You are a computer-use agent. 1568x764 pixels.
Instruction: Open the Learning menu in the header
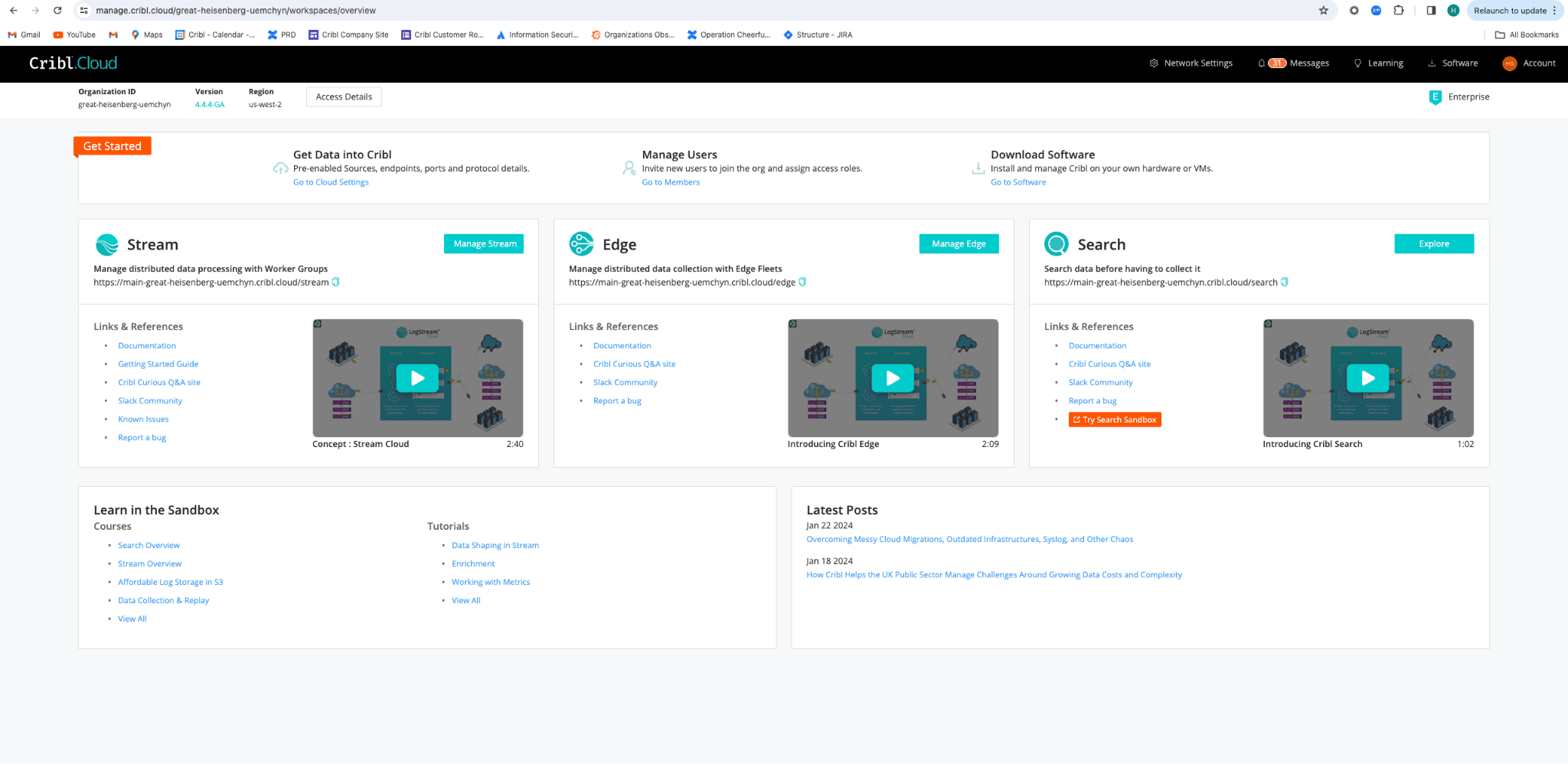point(1379,64)
